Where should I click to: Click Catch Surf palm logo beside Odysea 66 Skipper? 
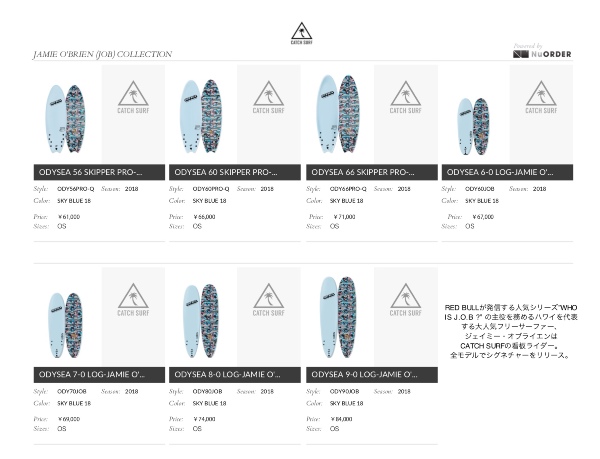405,103
